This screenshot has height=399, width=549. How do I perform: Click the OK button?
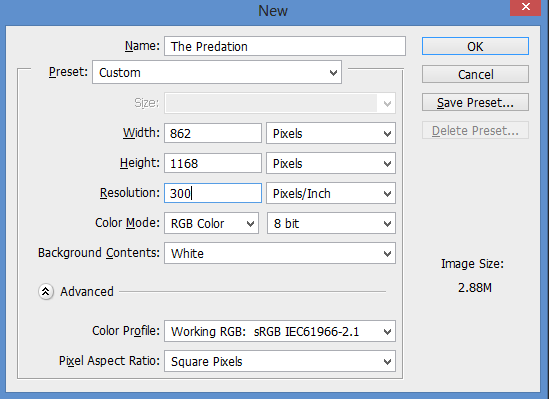click(x=475, y=46)
